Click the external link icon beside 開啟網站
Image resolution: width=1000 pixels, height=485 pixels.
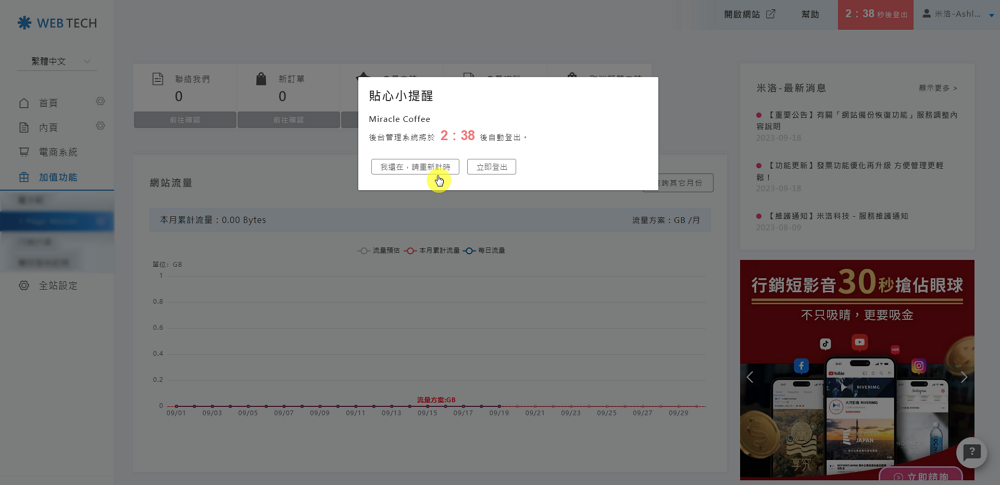click(x=770, y=15)
